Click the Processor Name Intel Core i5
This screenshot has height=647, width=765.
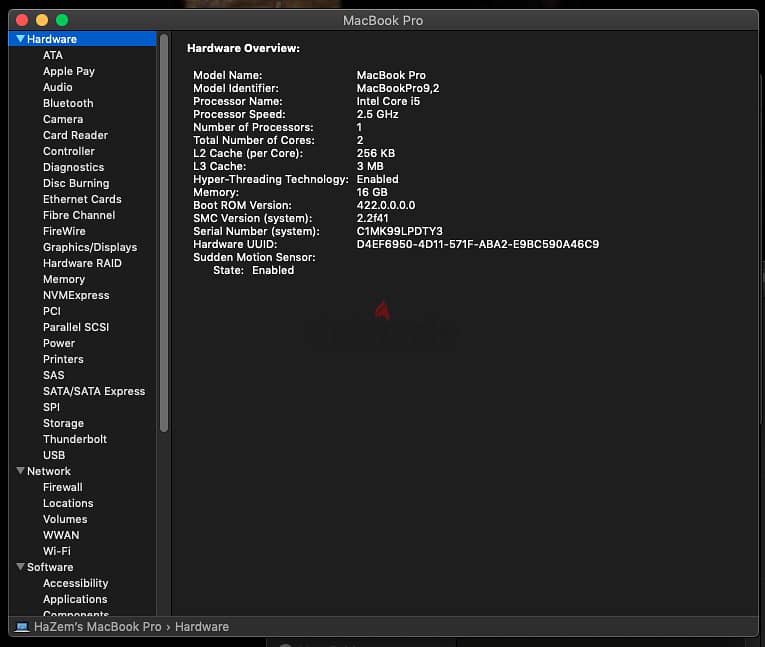coord(388,101)
